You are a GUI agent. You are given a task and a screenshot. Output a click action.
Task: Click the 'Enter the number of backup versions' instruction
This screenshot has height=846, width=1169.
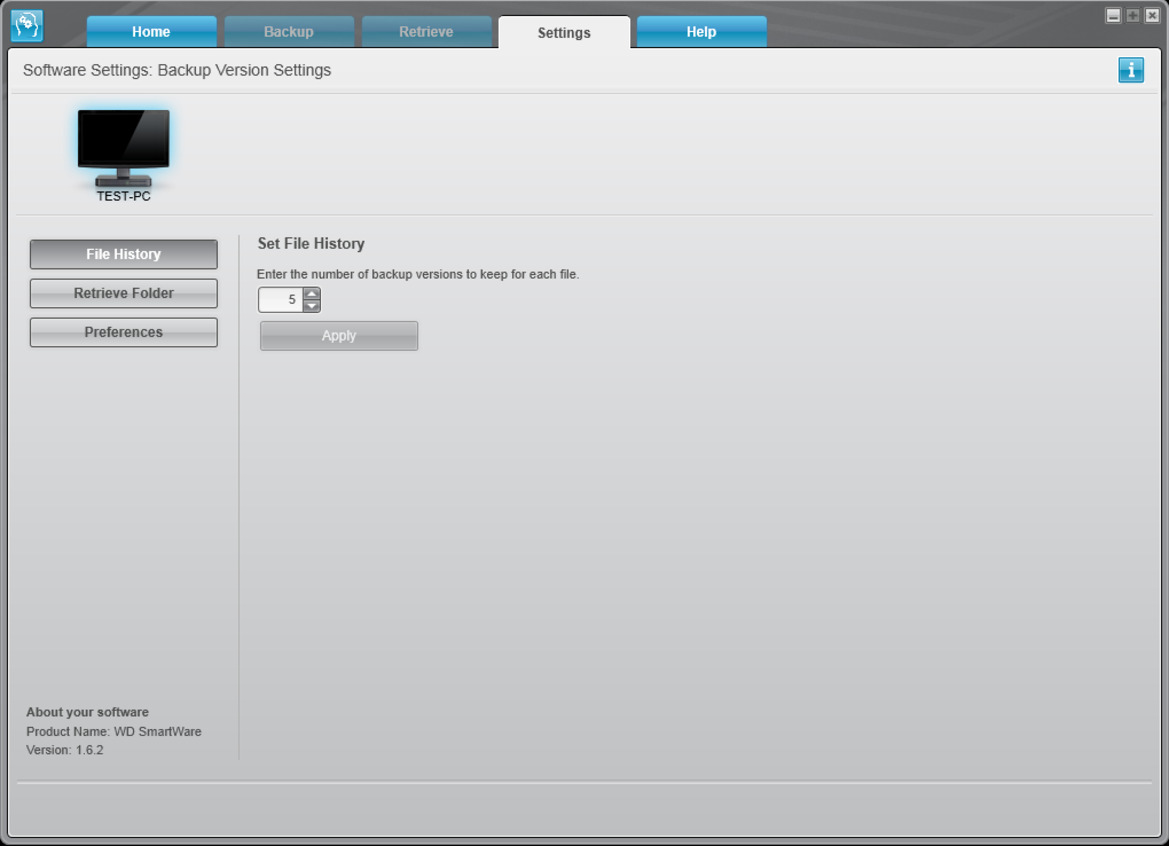[x=418, y=274]
